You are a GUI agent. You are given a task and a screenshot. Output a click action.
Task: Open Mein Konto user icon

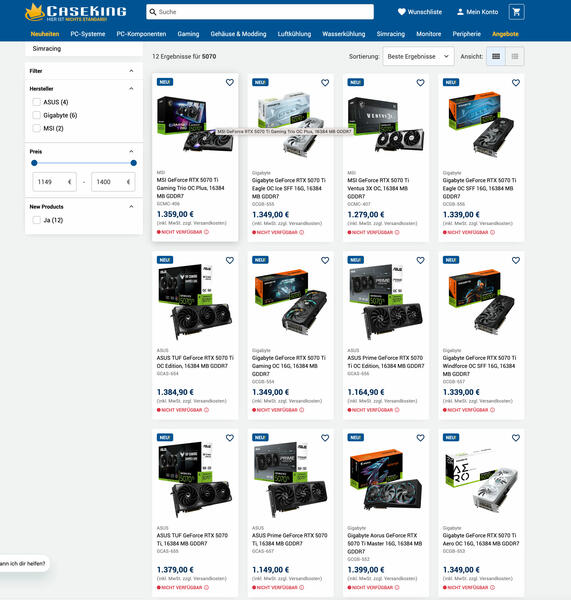[x=460, y=12]
